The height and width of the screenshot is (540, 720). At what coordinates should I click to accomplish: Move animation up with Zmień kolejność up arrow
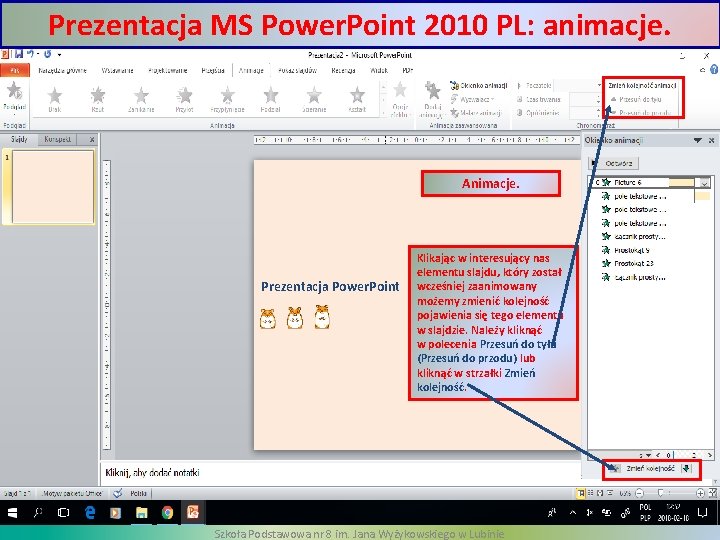pos(614,468)
